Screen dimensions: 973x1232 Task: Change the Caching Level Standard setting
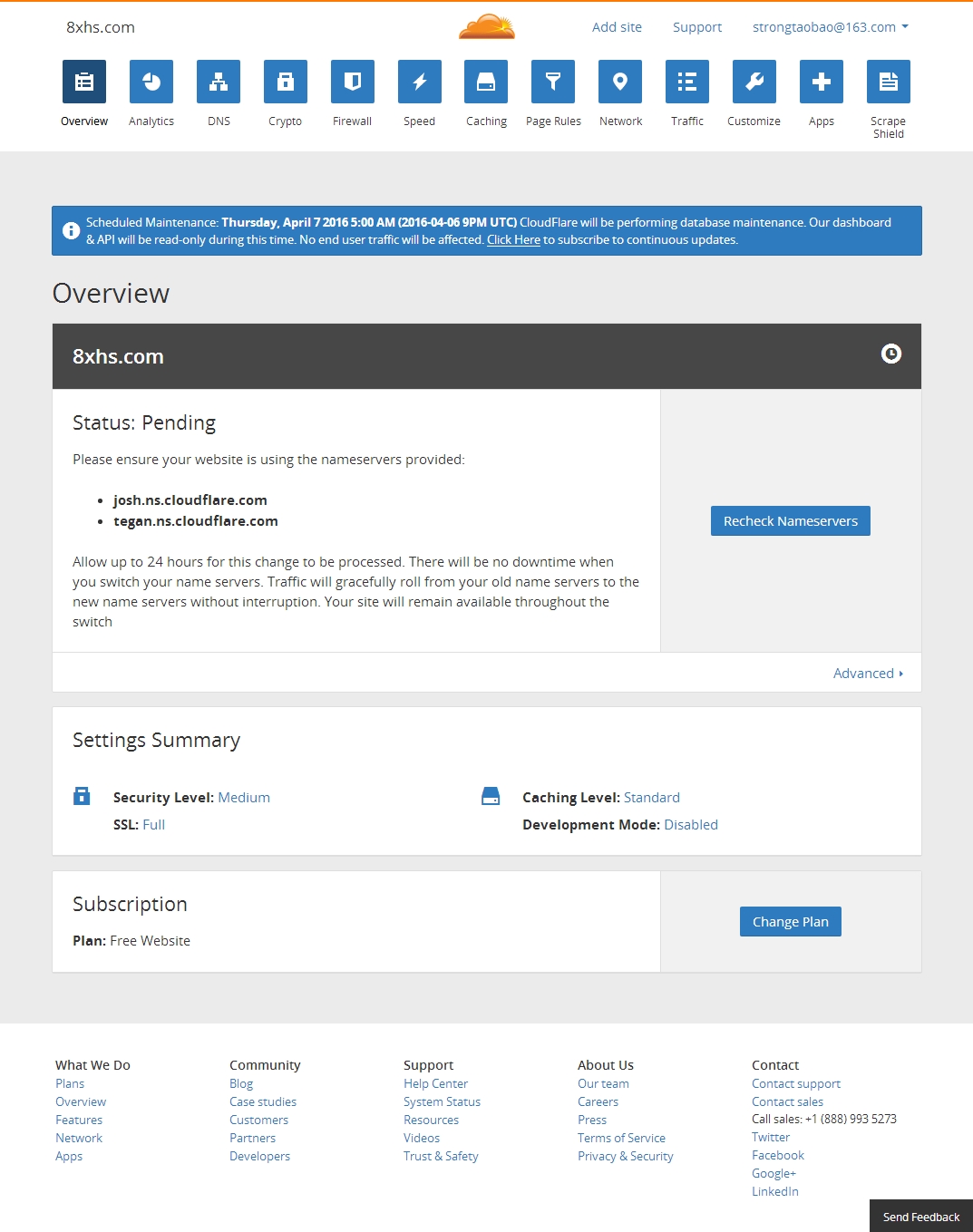click(652, 798)
